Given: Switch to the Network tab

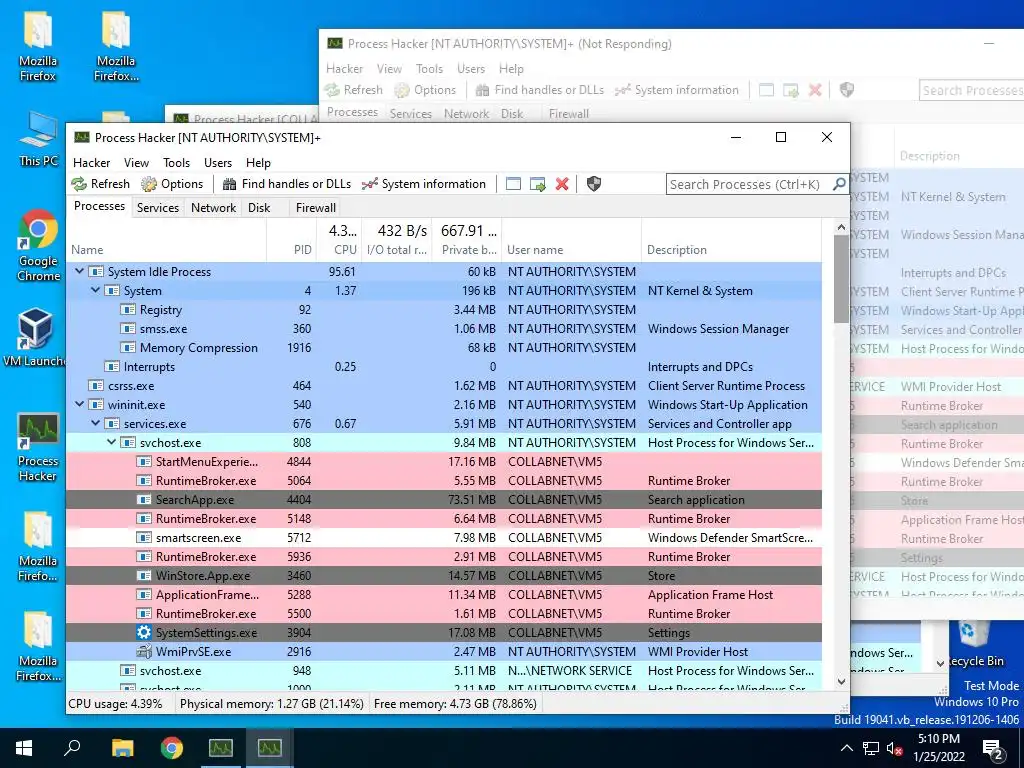Looking at the screenshot, I should coord(214,208).
